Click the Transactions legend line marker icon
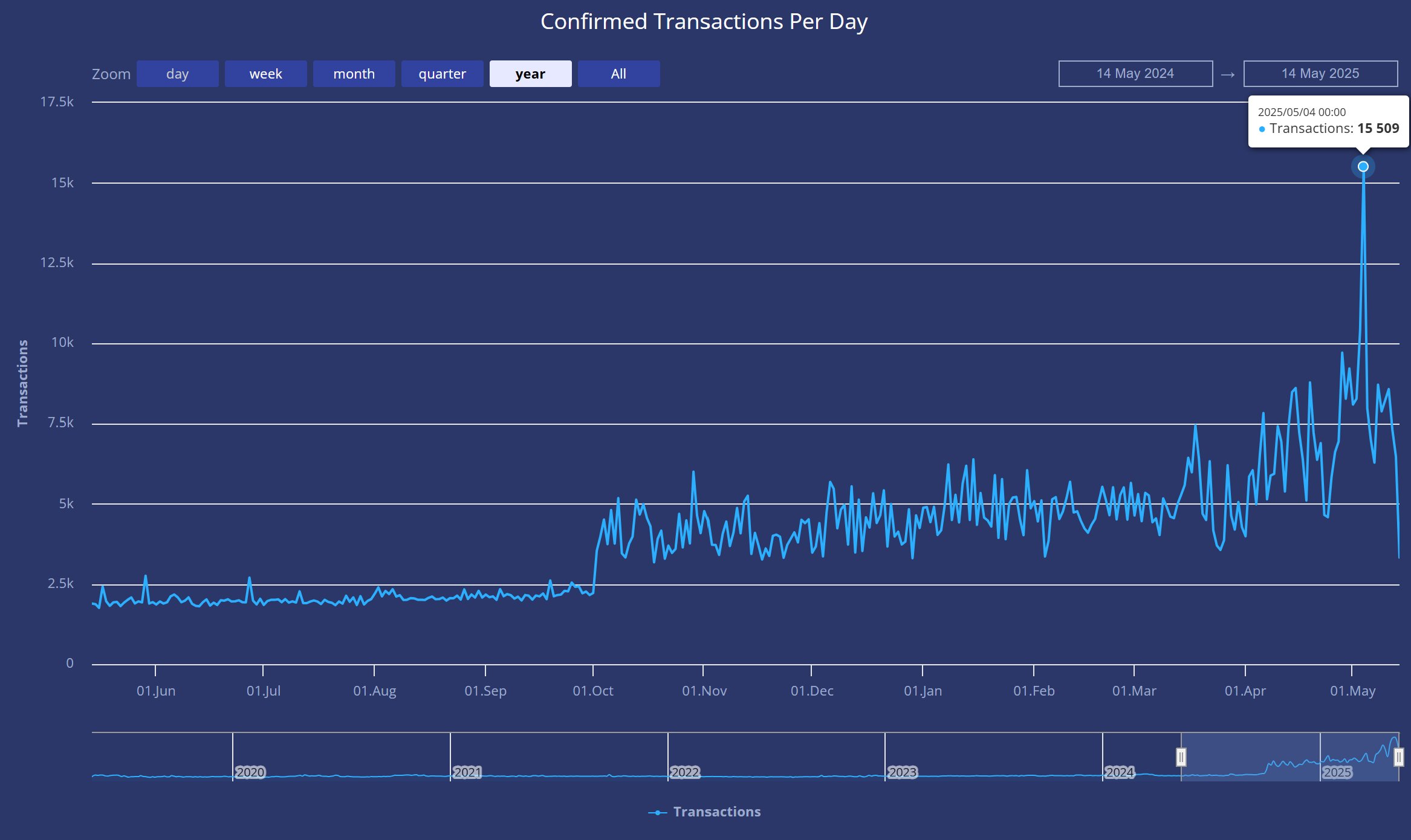 pos(657,812)
